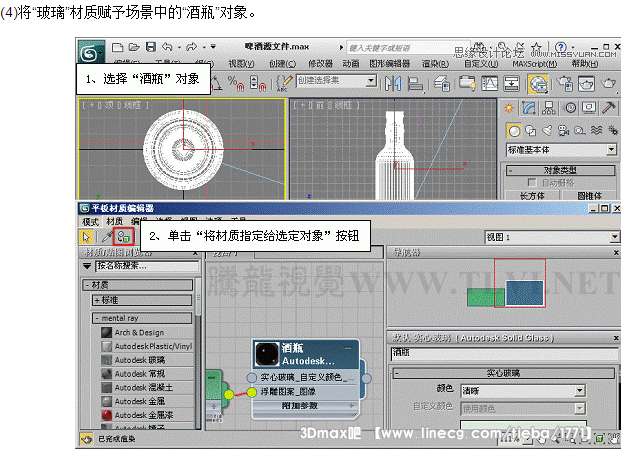The image size is (621, 450).
Task: Open the 渲染(R) menu
Action: tap(435, 63)
